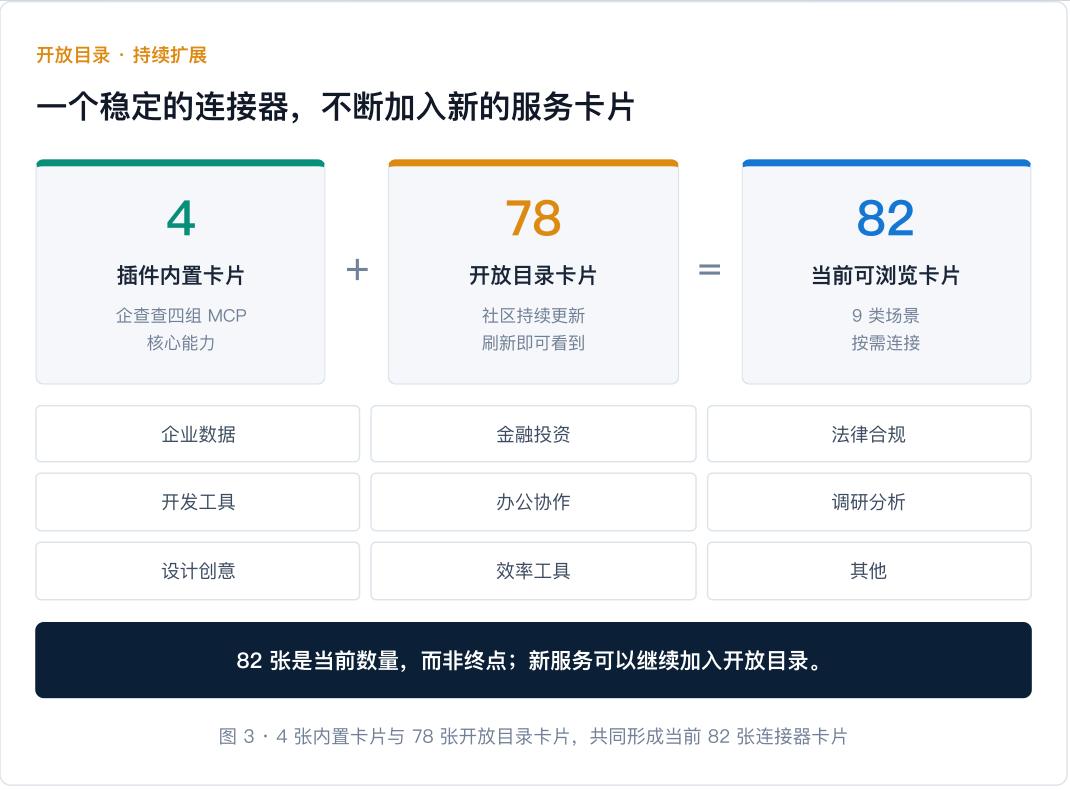Viewport: 1070px width, 790px height.
Task: Click the 一个稳定的连接器 main headline
Action: 335,107
